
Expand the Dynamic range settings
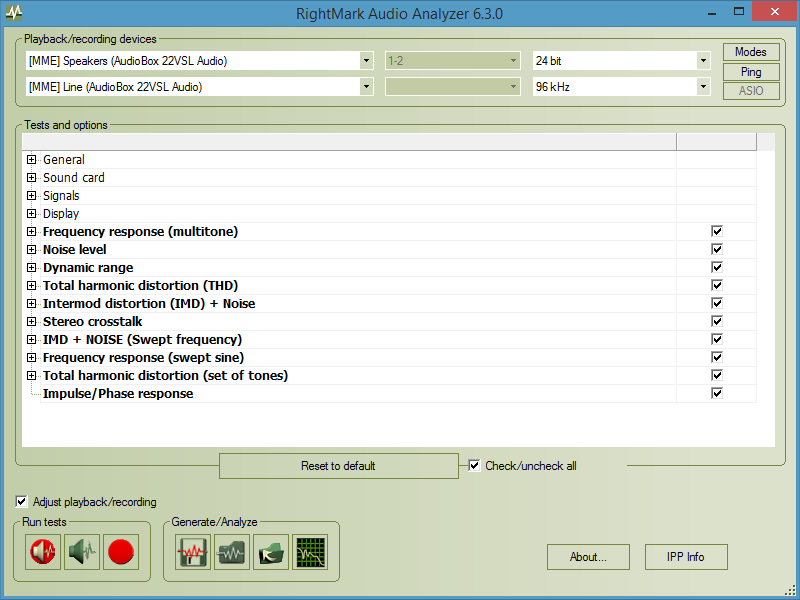(x=32, y=267)
